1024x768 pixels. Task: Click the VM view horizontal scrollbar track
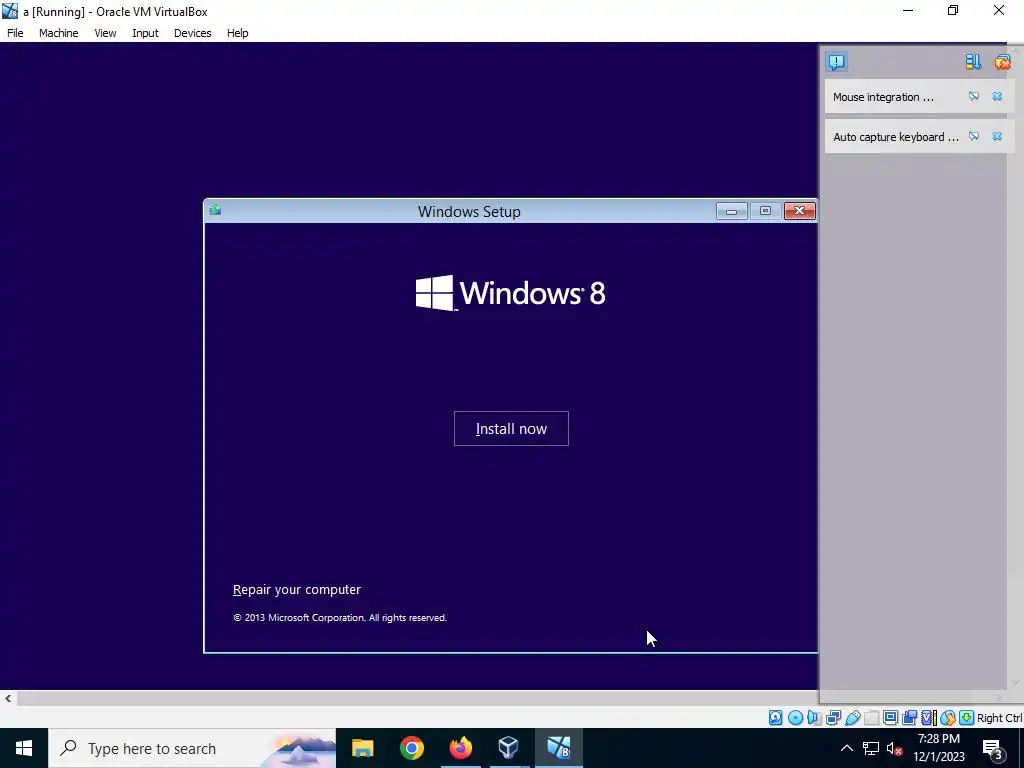(x=417, y=699)
